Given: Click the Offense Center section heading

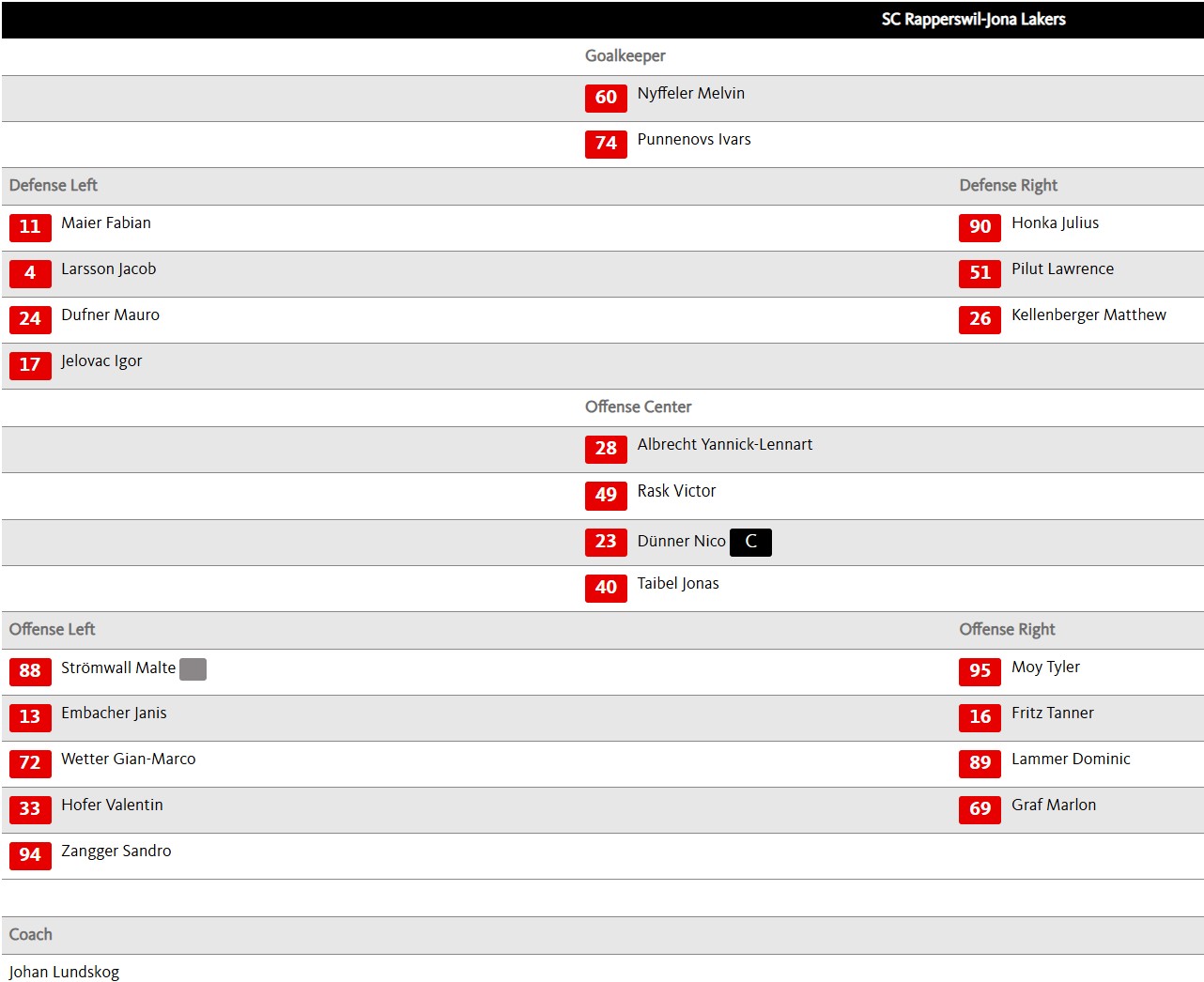Looking at the screenshot, I should (x=638, y=407).
